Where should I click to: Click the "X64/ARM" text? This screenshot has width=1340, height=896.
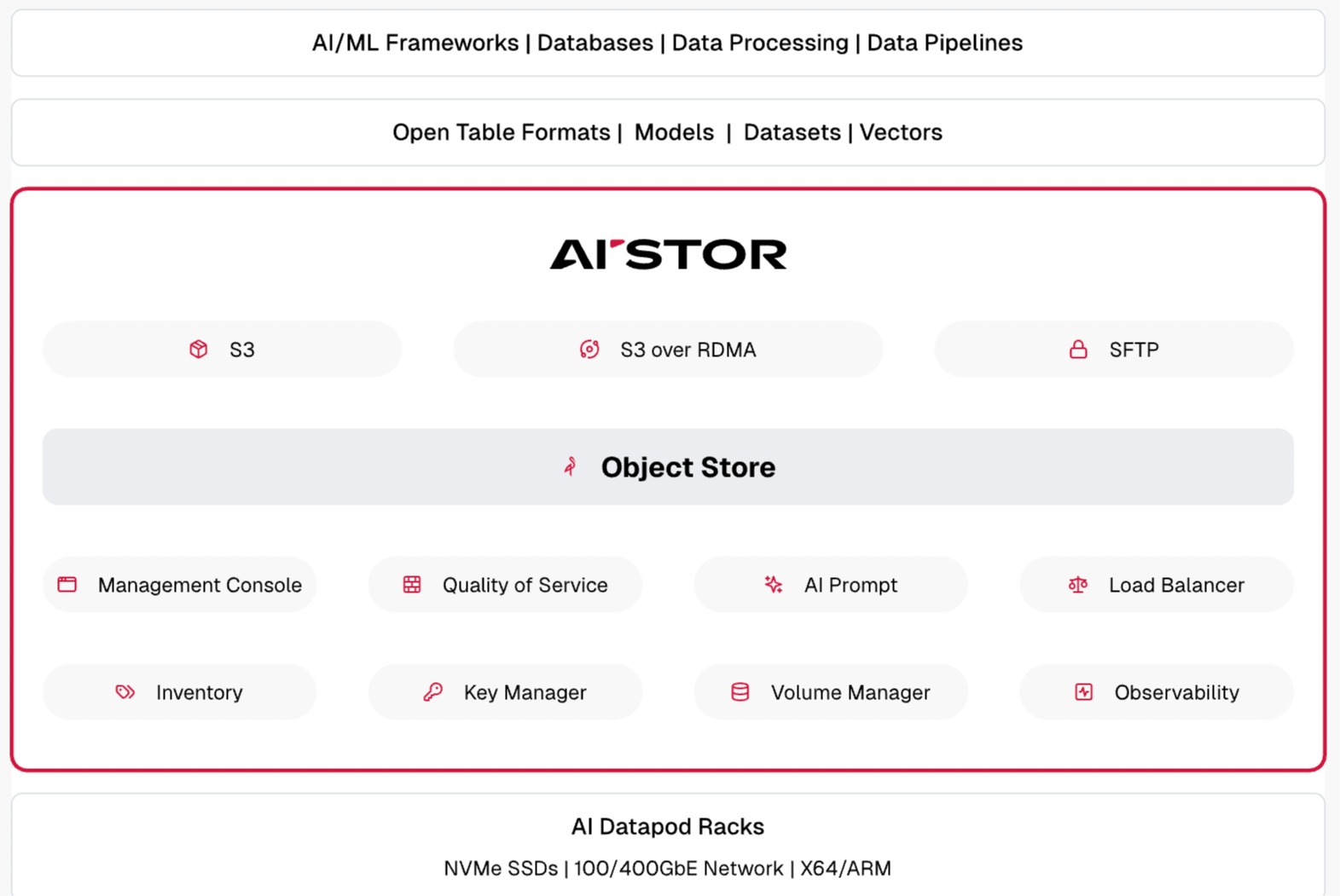pyautogui.click(x=845, y=868)
